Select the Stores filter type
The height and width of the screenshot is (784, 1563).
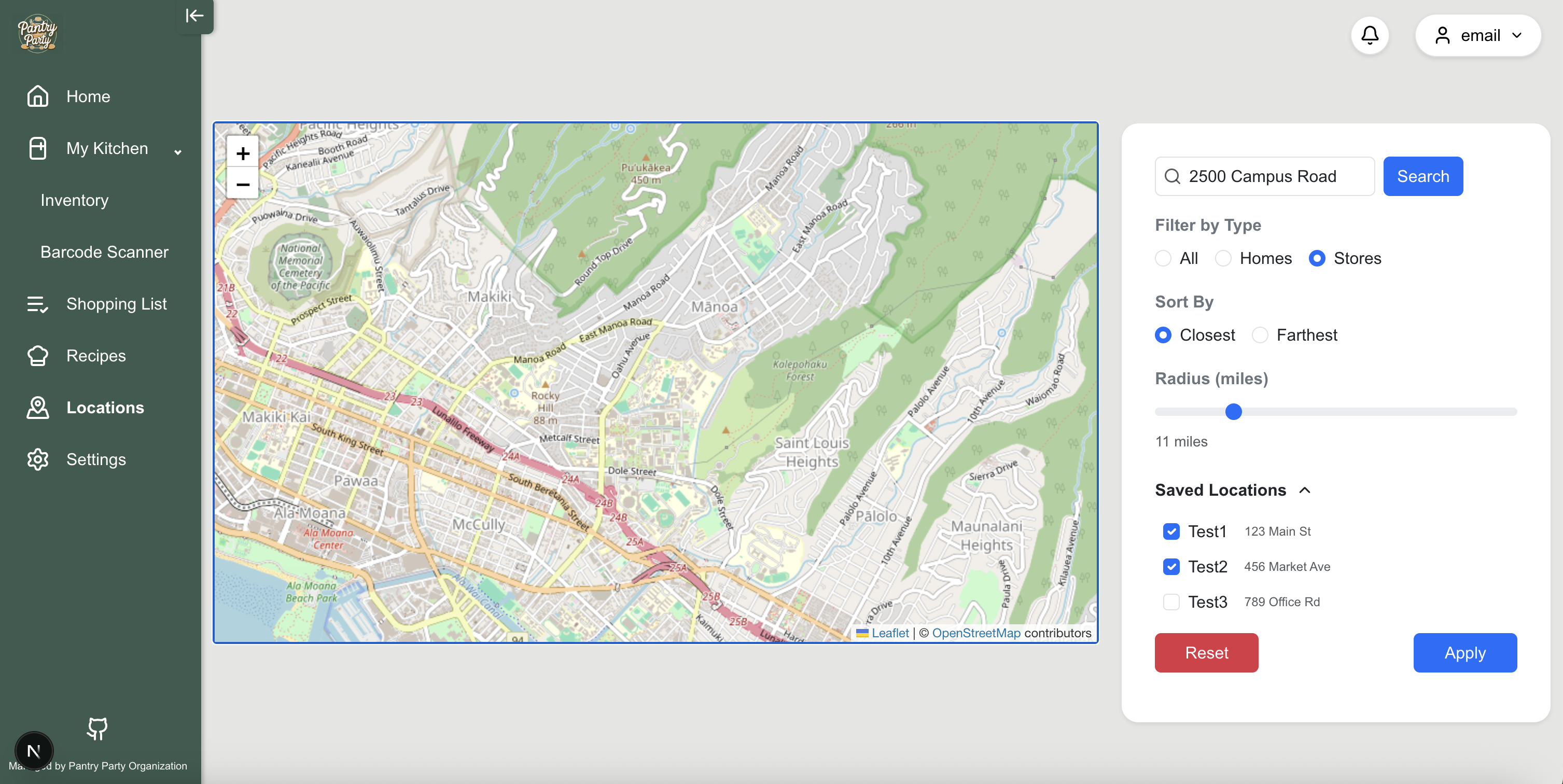pos(1317,259)
